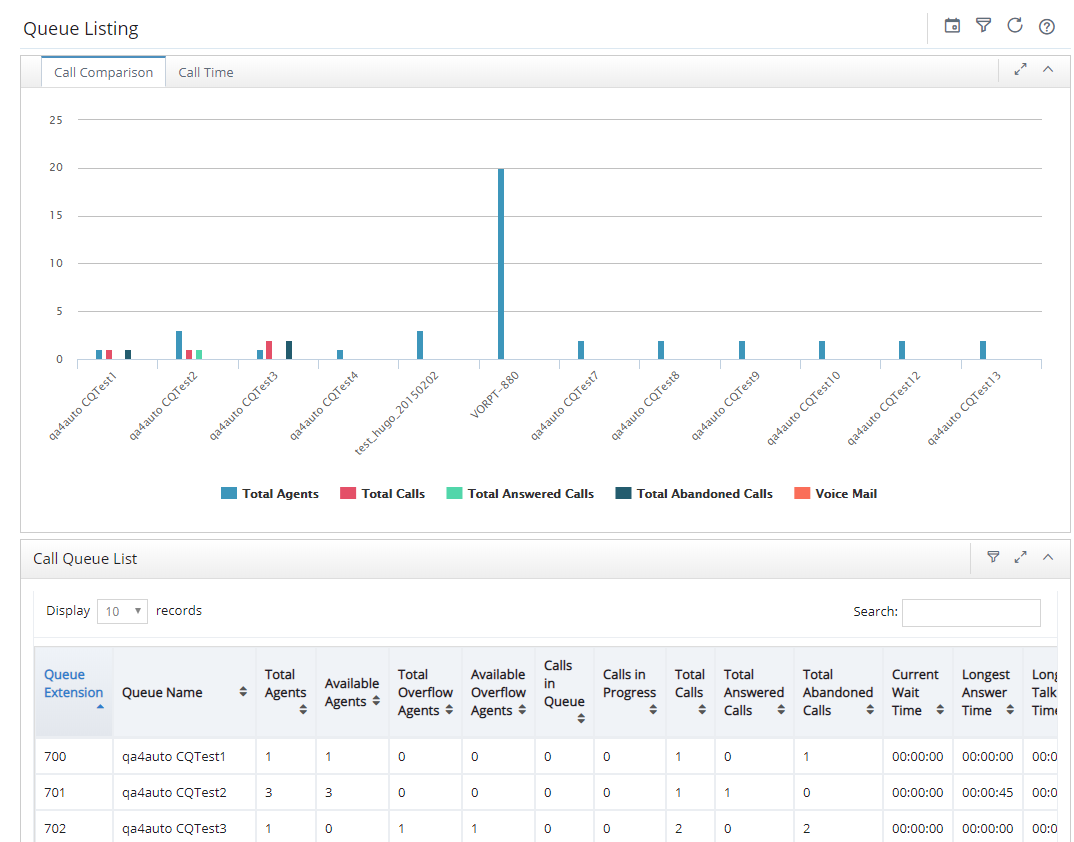Collapse the Call Queue List panel

coord(1048,557)
